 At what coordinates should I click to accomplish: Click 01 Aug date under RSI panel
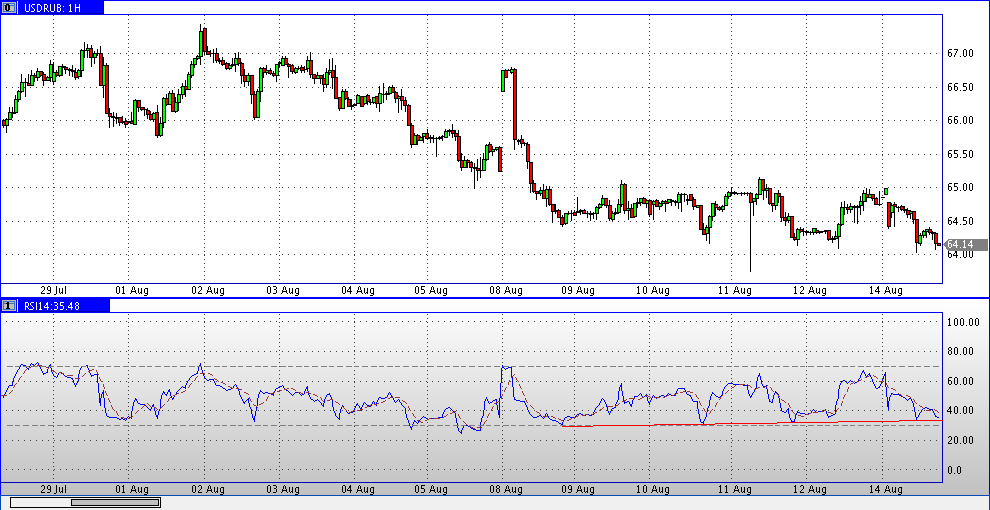tap(131, 489)
